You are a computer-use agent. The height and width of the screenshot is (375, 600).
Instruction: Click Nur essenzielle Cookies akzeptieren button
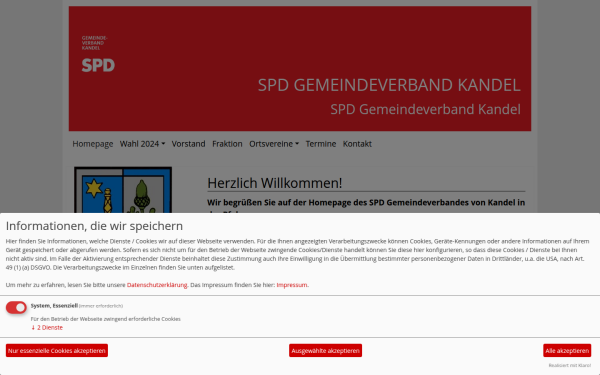point(57,351)
